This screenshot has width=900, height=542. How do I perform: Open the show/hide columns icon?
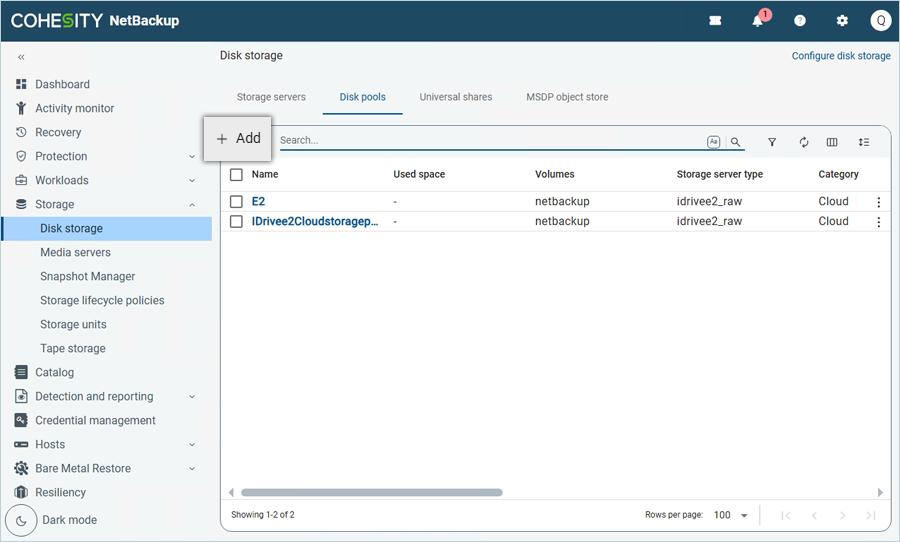(832, 143)
